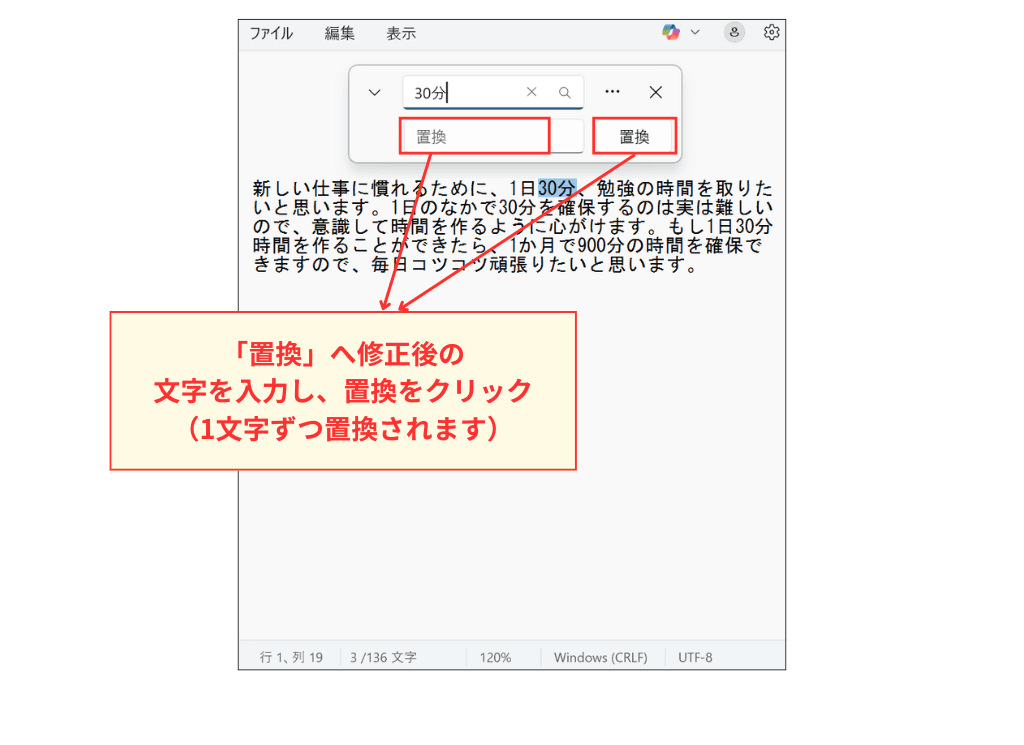1024x745 pixels.
Task: Open the 編集 menu
Action: coord(340,33)
